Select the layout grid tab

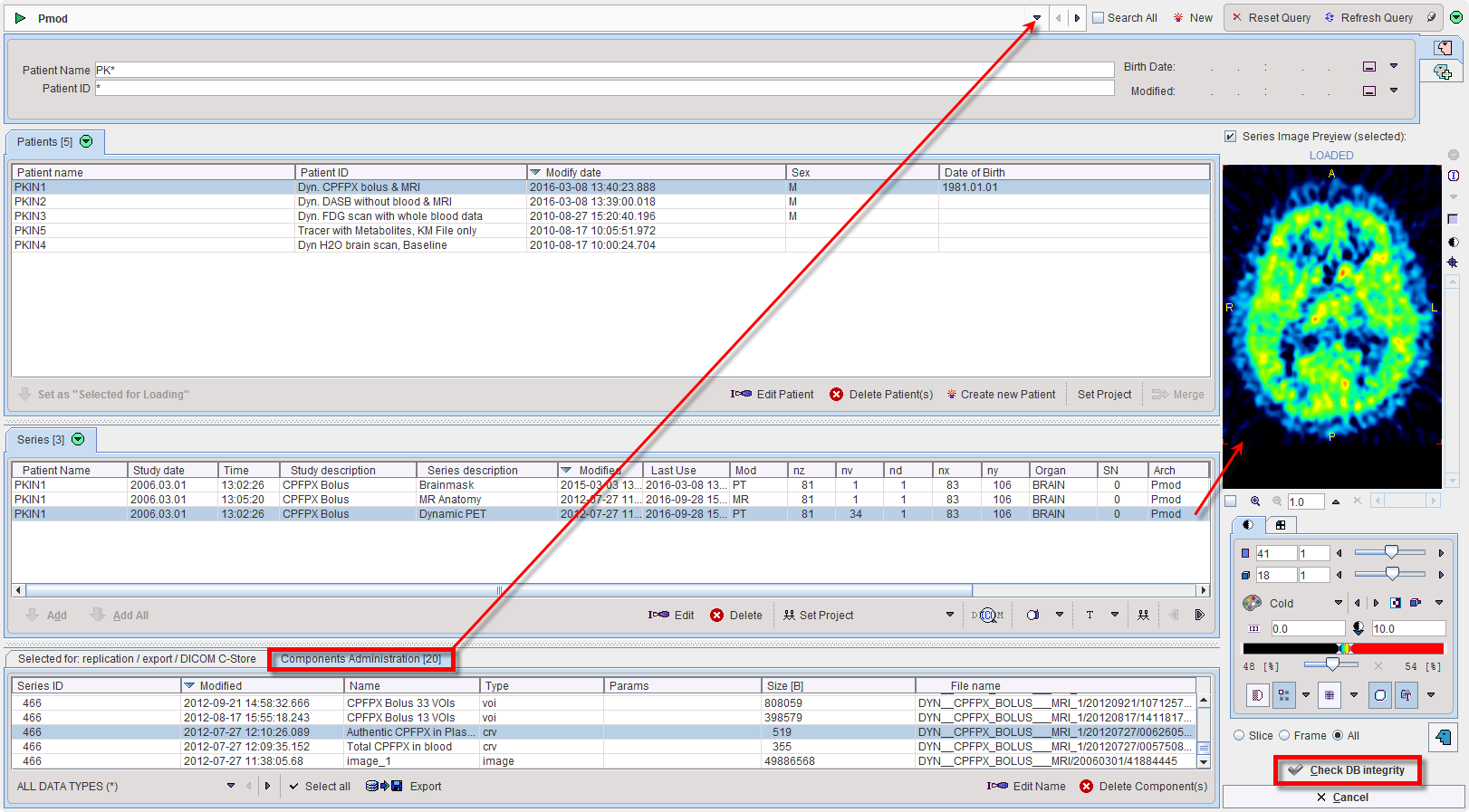(1281, 524)
